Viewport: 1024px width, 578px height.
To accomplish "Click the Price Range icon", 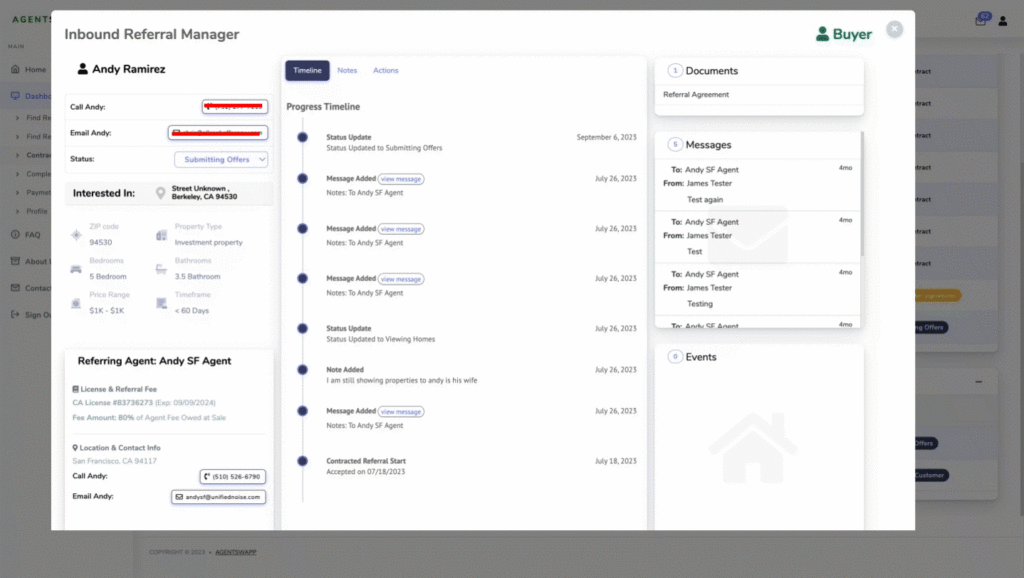I will (x=76, y=304).
